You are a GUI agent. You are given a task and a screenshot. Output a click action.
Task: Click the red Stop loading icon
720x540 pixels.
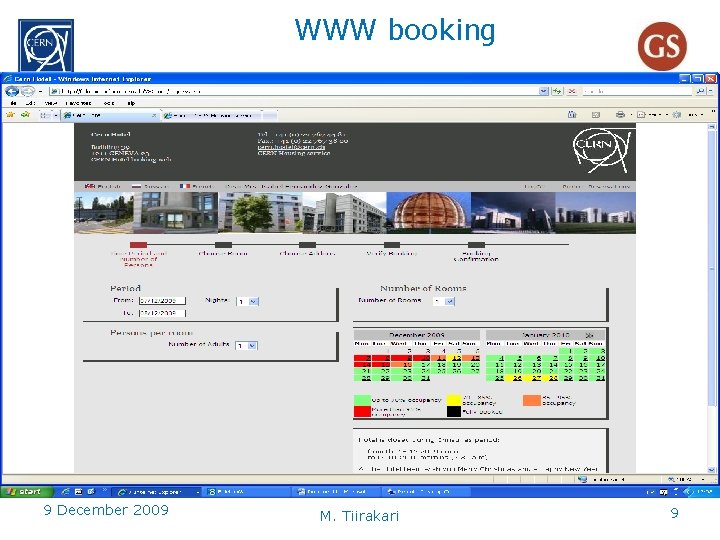click(x=572, y=91)
